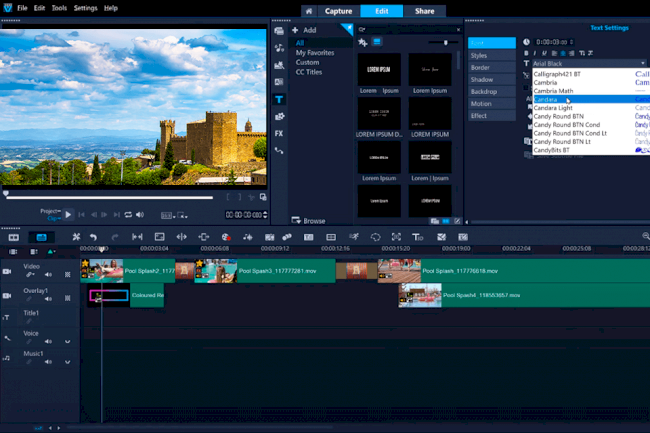Adjust the library thumbnail size slider

(x=444, y=42)
